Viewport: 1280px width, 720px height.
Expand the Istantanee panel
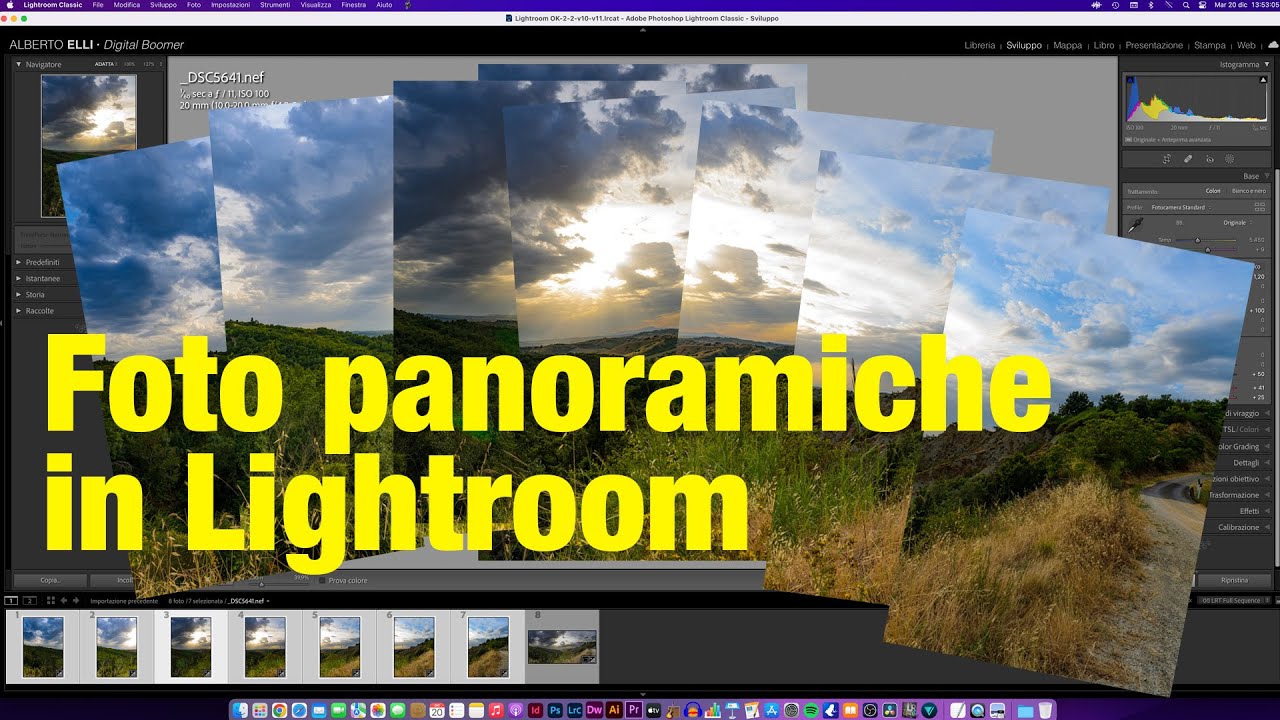coord(18,278)
